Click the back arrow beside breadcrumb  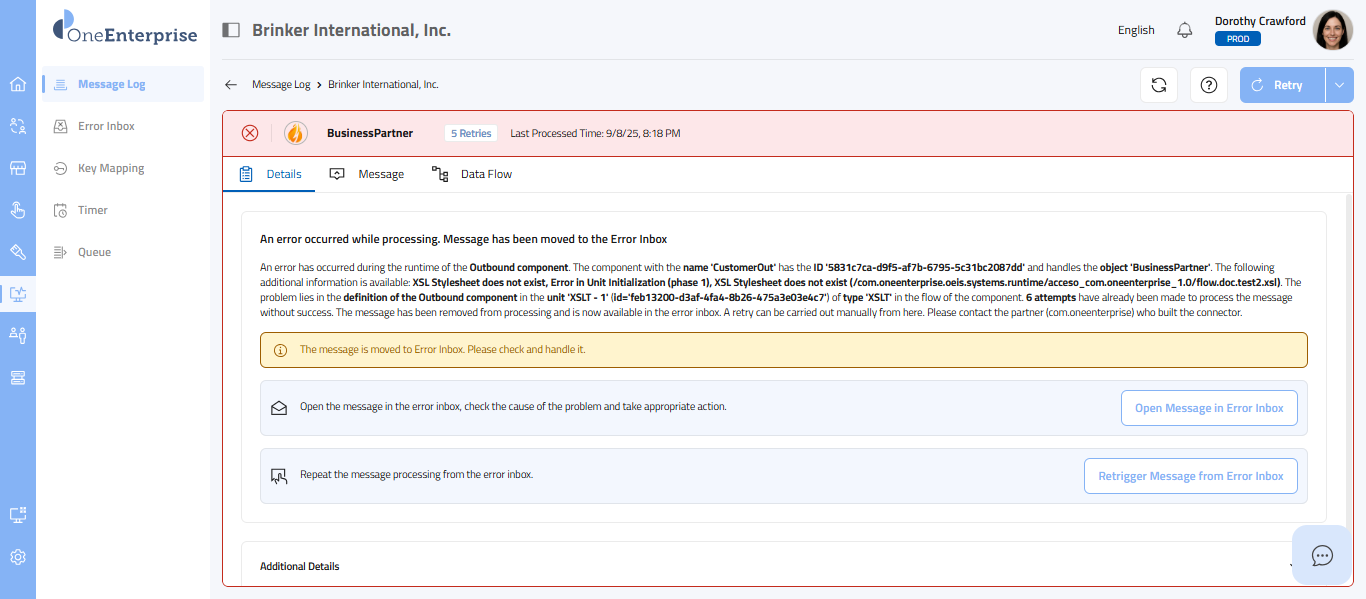tap(231, 85)
